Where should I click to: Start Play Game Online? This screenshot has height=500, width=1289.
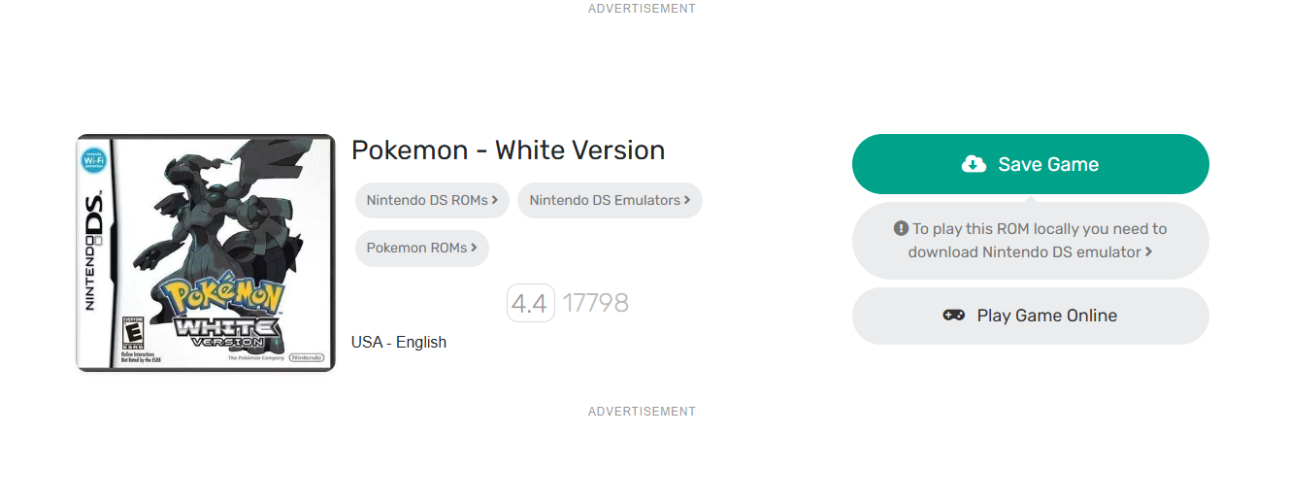click(x=1030, y=315)
